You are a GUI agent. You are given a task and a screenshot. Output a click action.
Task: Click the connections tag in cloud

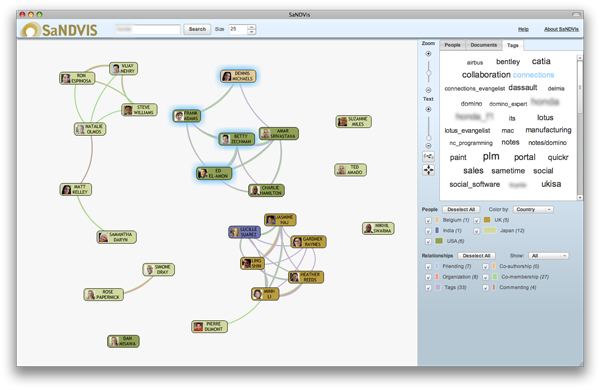click(533, 75)
